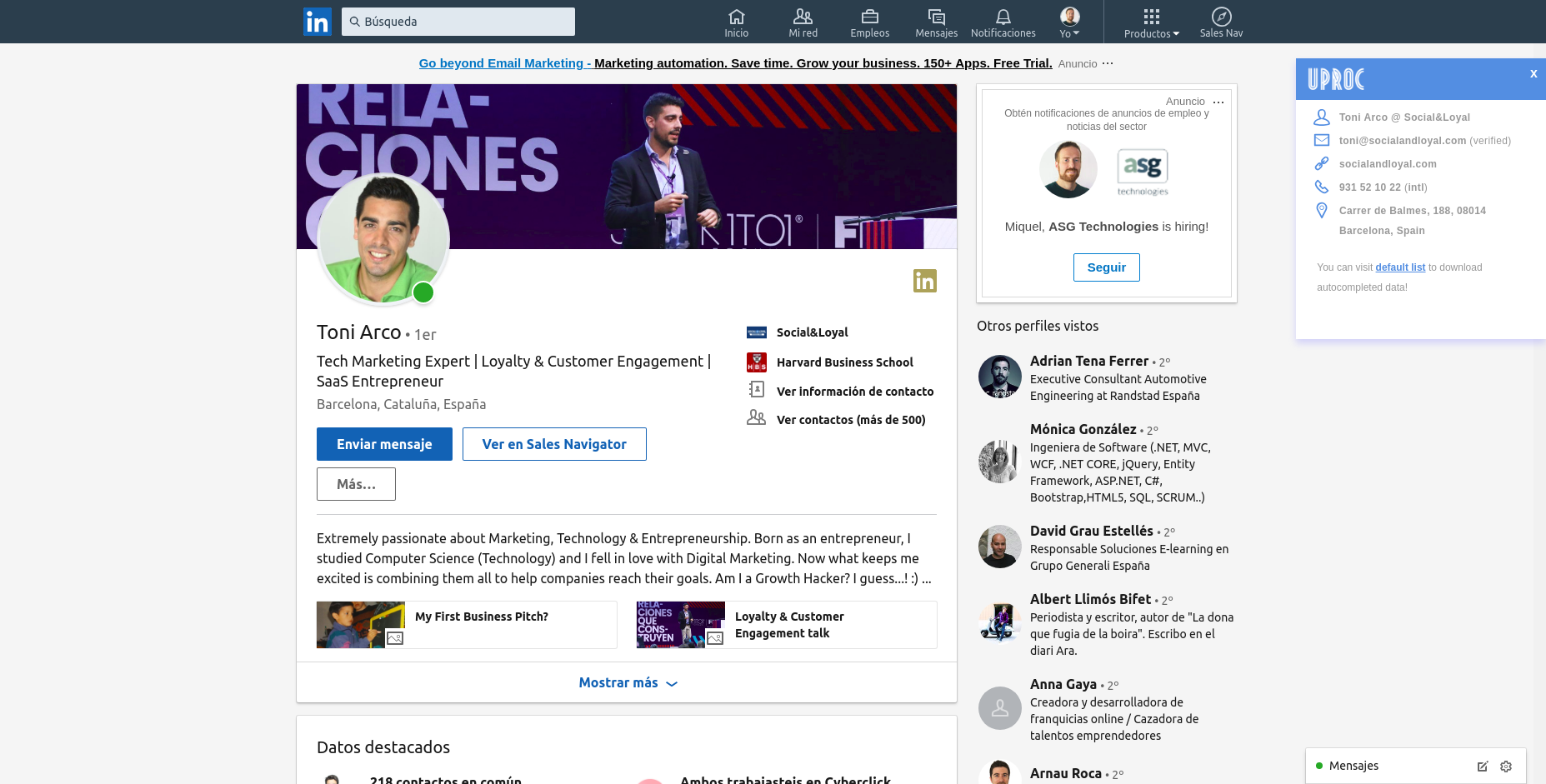This screenshot has height=784, width=1546.
Task: Click the Datos destacados heading
Action: pyautogui.click(x=383, y=747)
